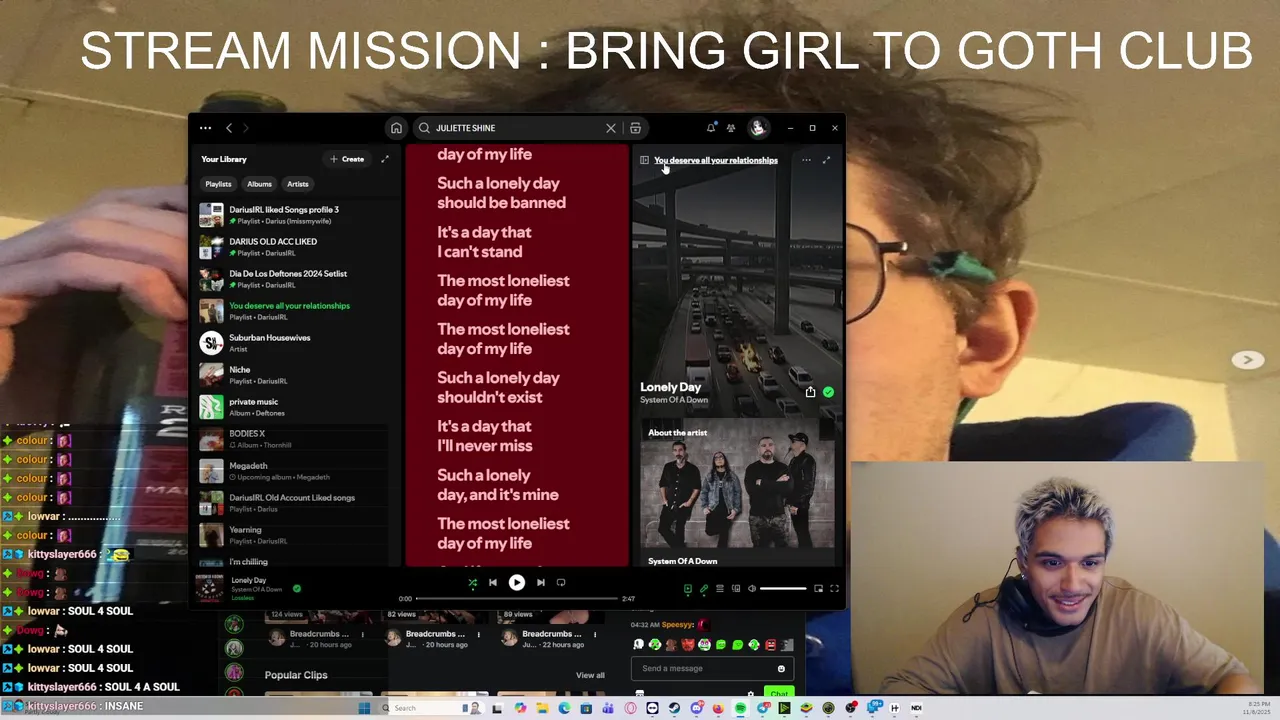This screenshot has width=1280, height=720.
Task: Share Lonely Day via share icon
Action: [810, 392]
